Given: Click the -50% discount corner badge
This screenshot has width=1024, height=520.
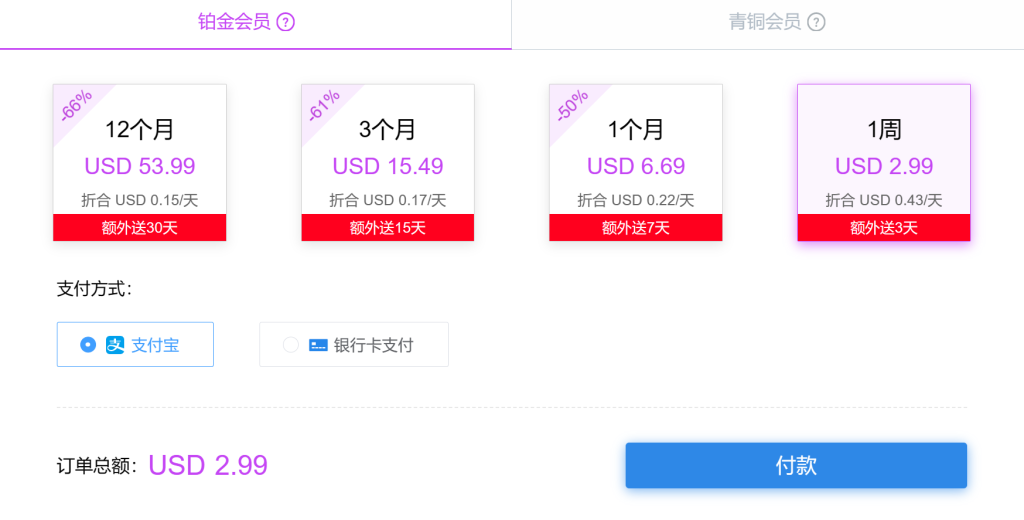Looking at the screenshot, I should click(x=571, y=106).
